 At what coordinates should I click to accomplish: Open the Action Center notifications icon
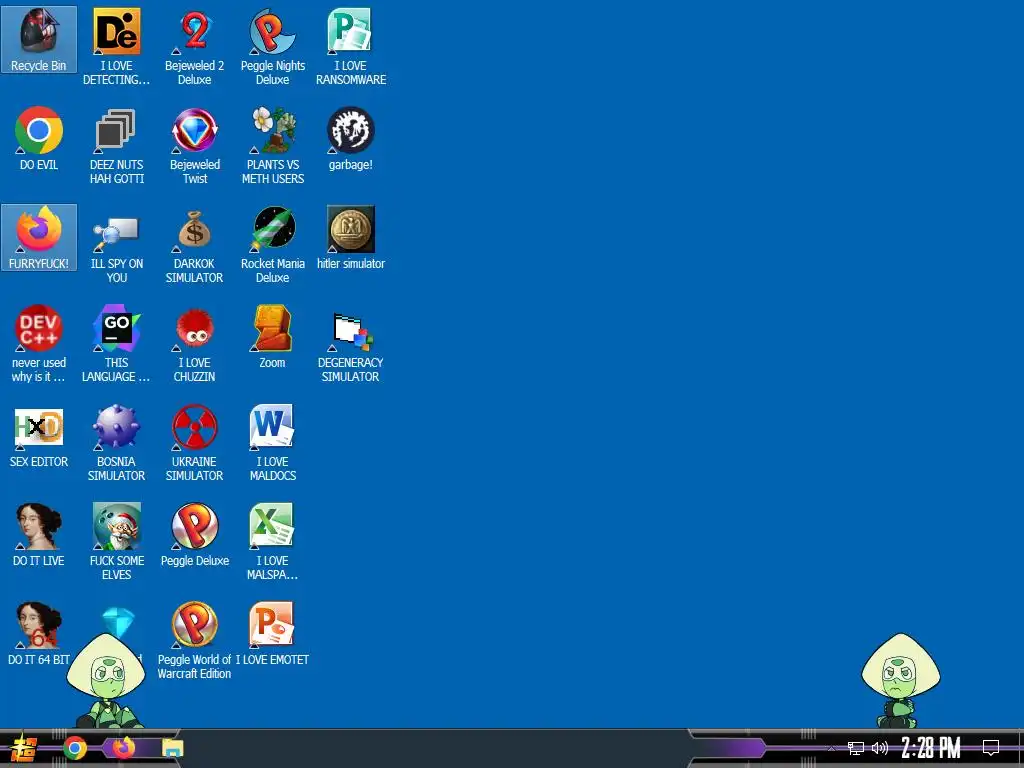[991, 748]
